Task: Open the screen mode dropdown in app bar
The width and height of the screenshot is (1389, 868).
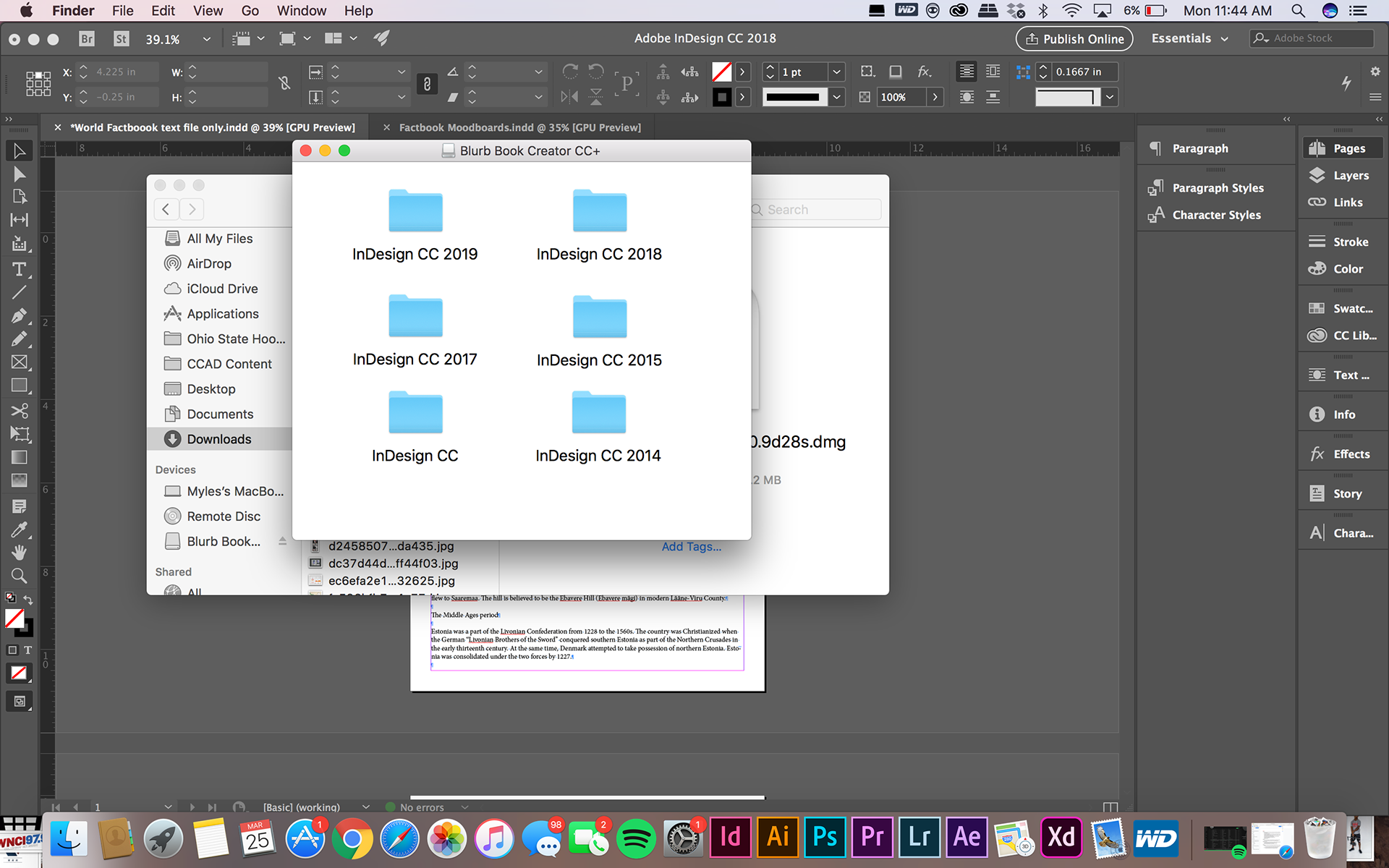Action: [x=295, y=39]
